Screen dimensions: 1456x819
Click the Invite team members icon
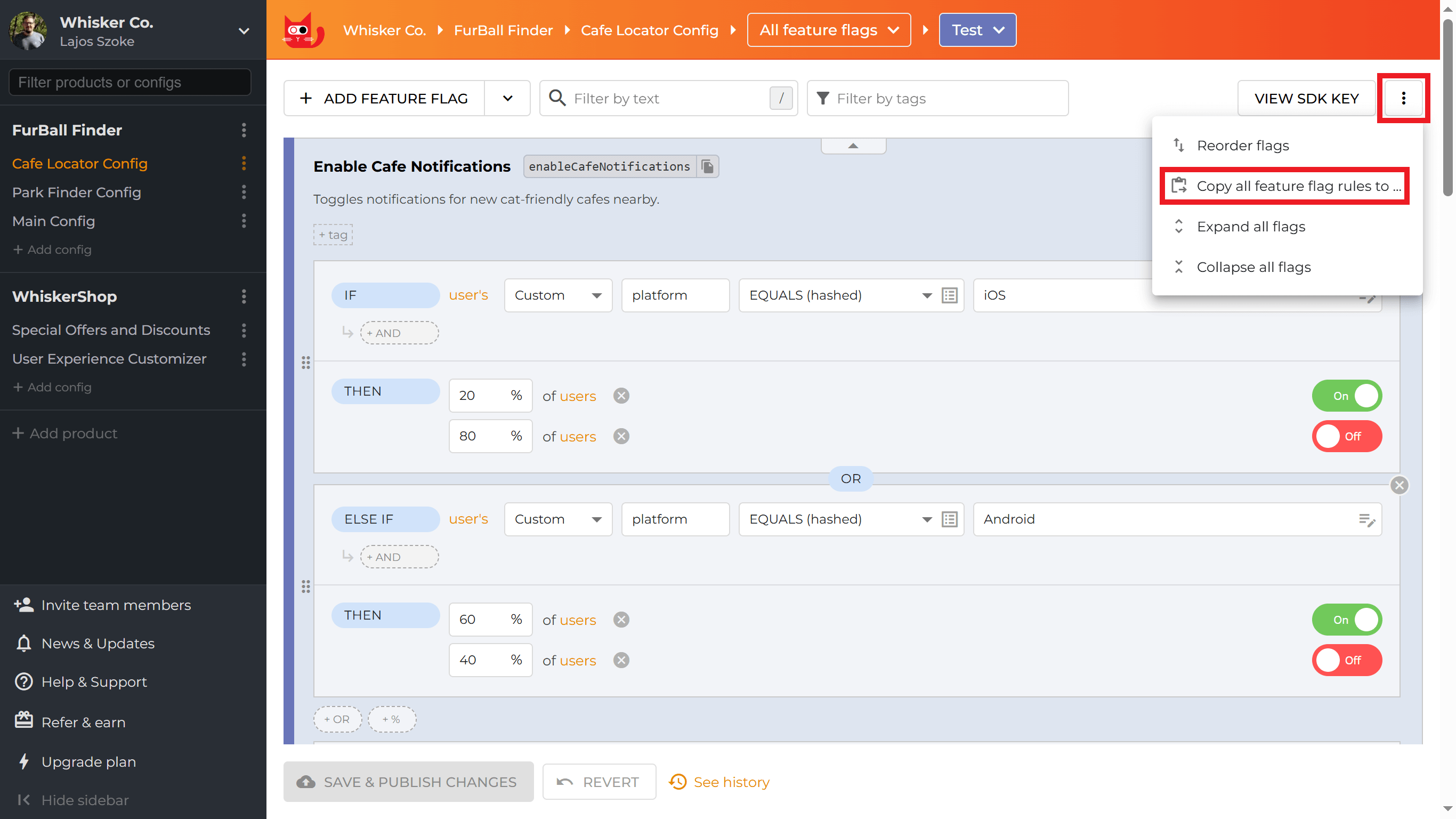tap(24, 605)
